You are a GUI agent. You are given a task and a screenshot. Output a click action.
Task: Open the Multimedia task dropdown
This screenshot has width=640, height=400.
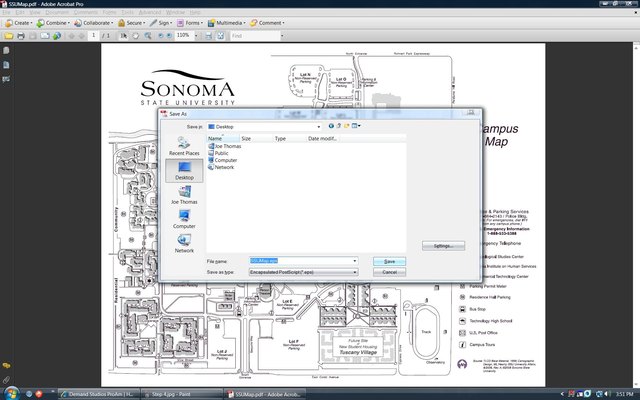point(227,23)
